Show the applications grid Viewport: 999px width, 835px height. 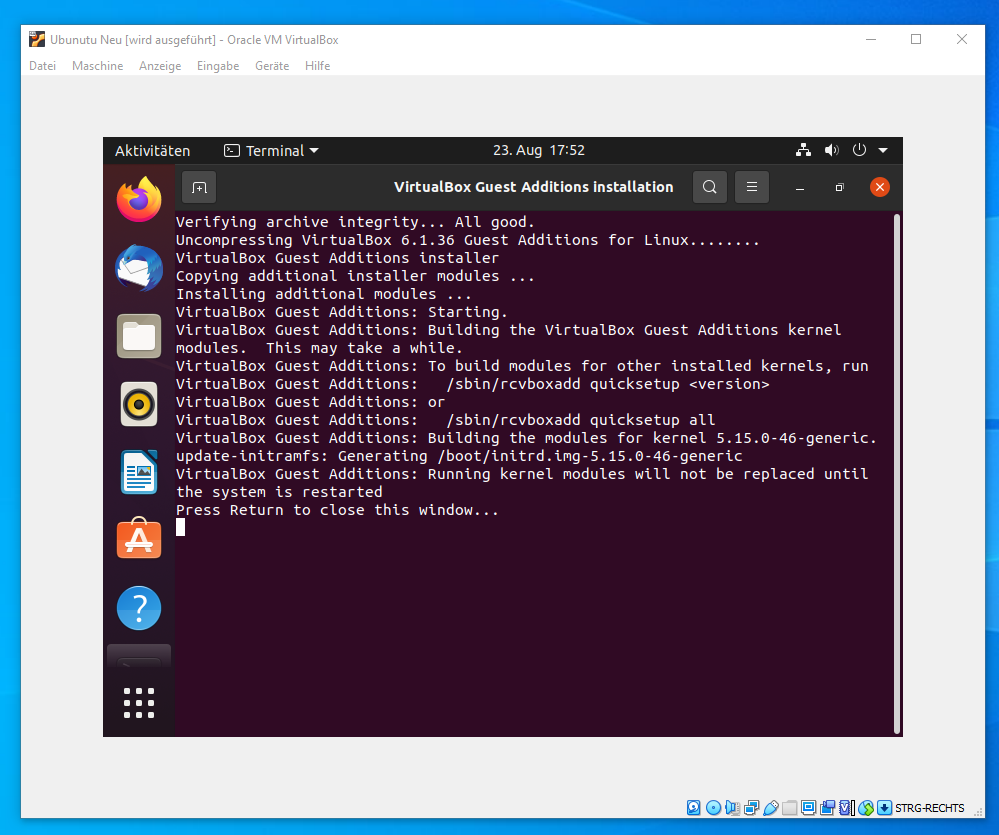click(139, 702)
